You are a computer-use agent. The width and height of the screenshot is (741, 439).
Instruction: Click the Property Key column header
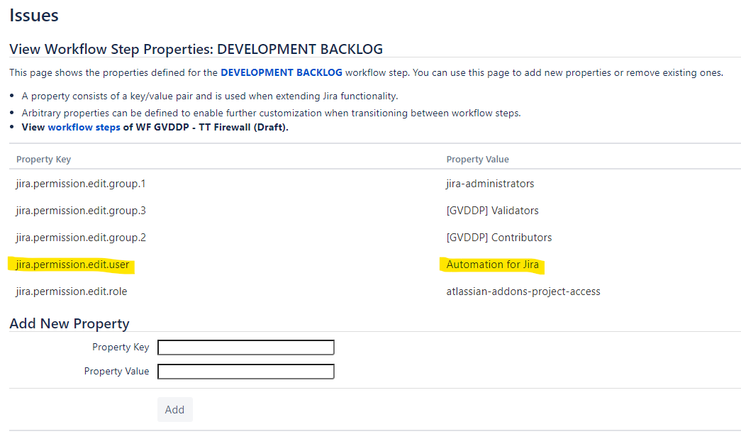click(x=43, y=159)
